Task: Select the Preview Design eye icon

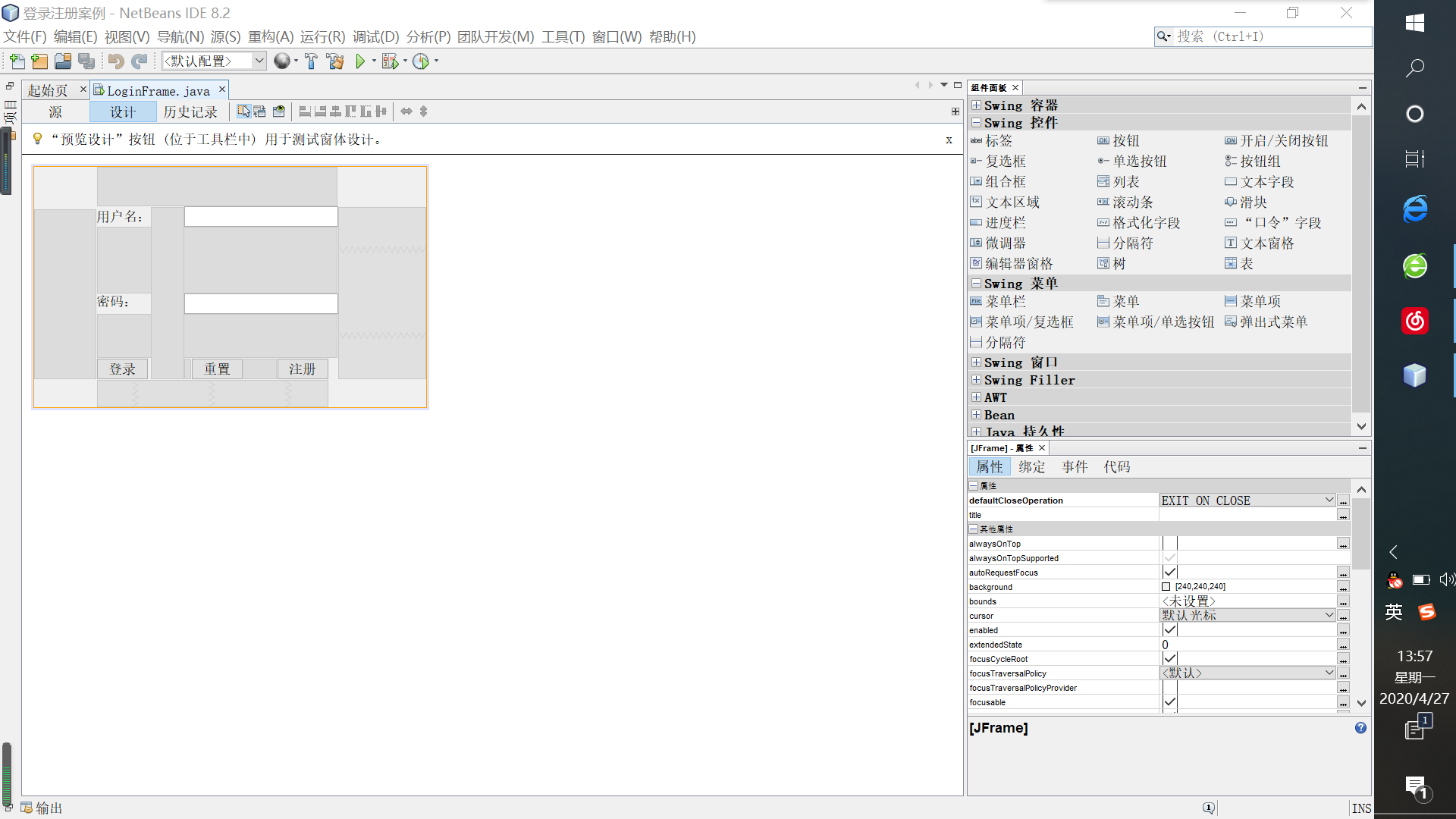Action: pyautogui.click(x=278, y=111)
